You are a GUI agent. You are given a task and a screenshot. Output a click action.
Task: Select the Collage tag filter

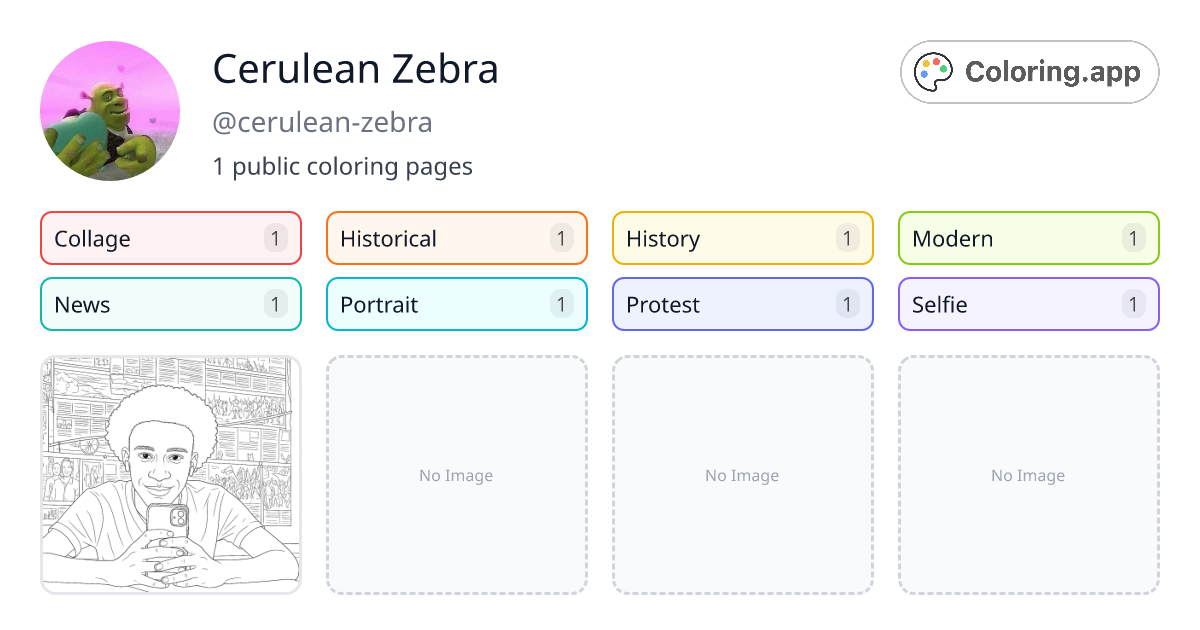(170, 238)
